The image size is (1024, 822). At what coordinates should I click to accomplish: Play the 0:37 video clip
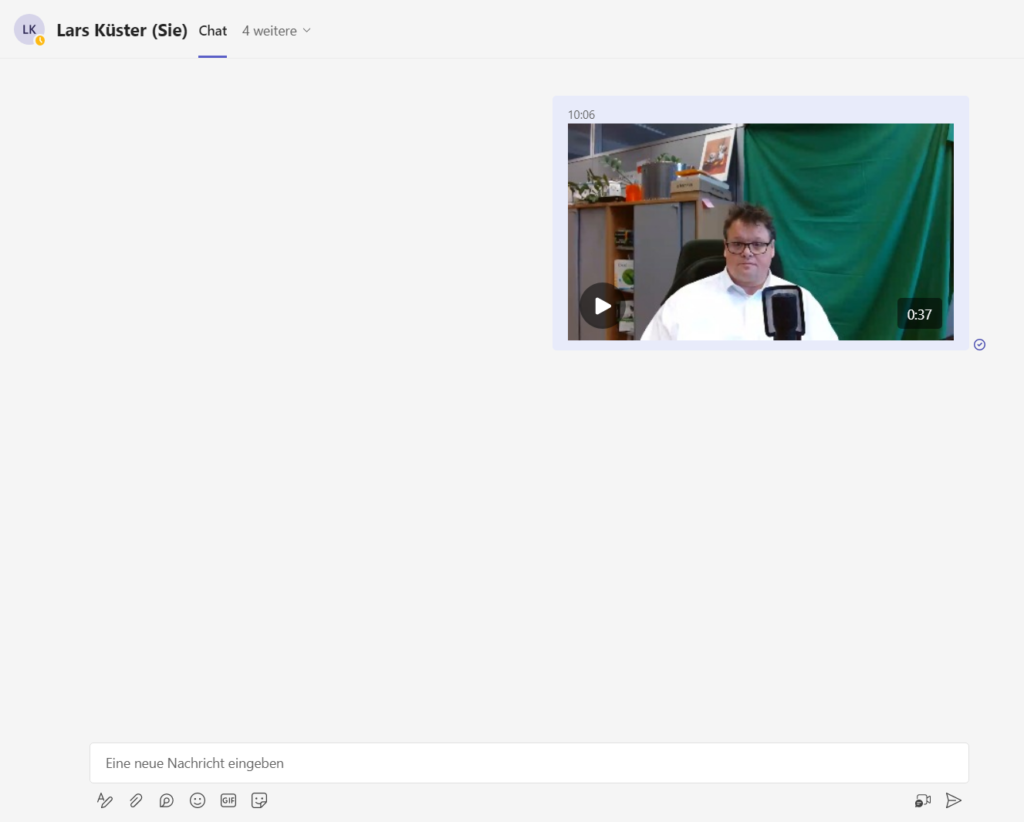coord(601,306)
